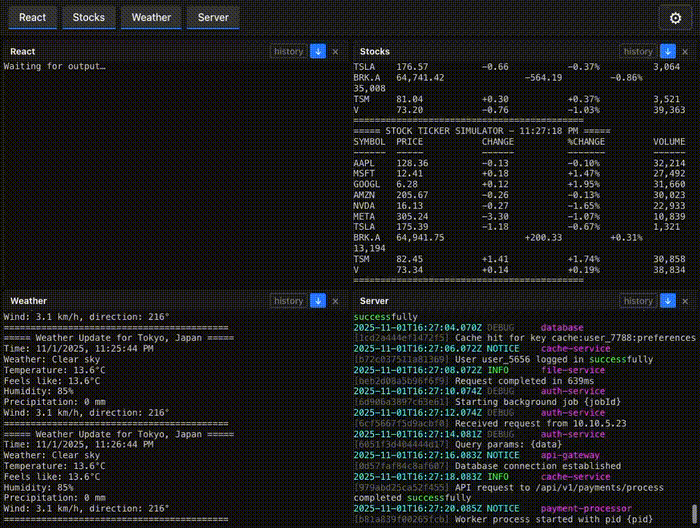Image resolution: width=700 pixels, height=528 pixels.
Task: Click the Server panel scrollbar thumb
Action: tap(694, 515)
